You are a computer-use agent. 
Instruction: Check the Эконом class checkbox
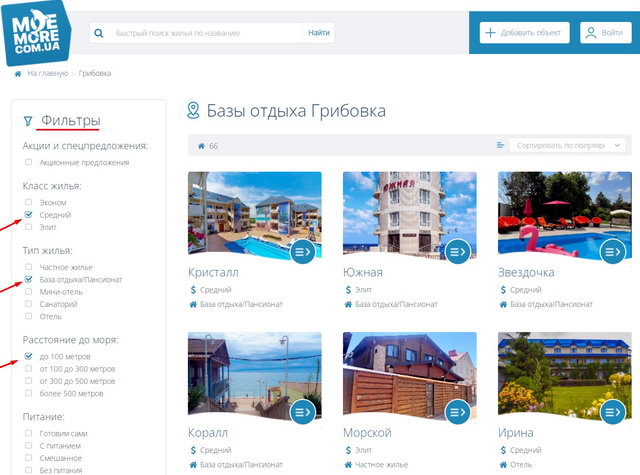coord(28,202)
